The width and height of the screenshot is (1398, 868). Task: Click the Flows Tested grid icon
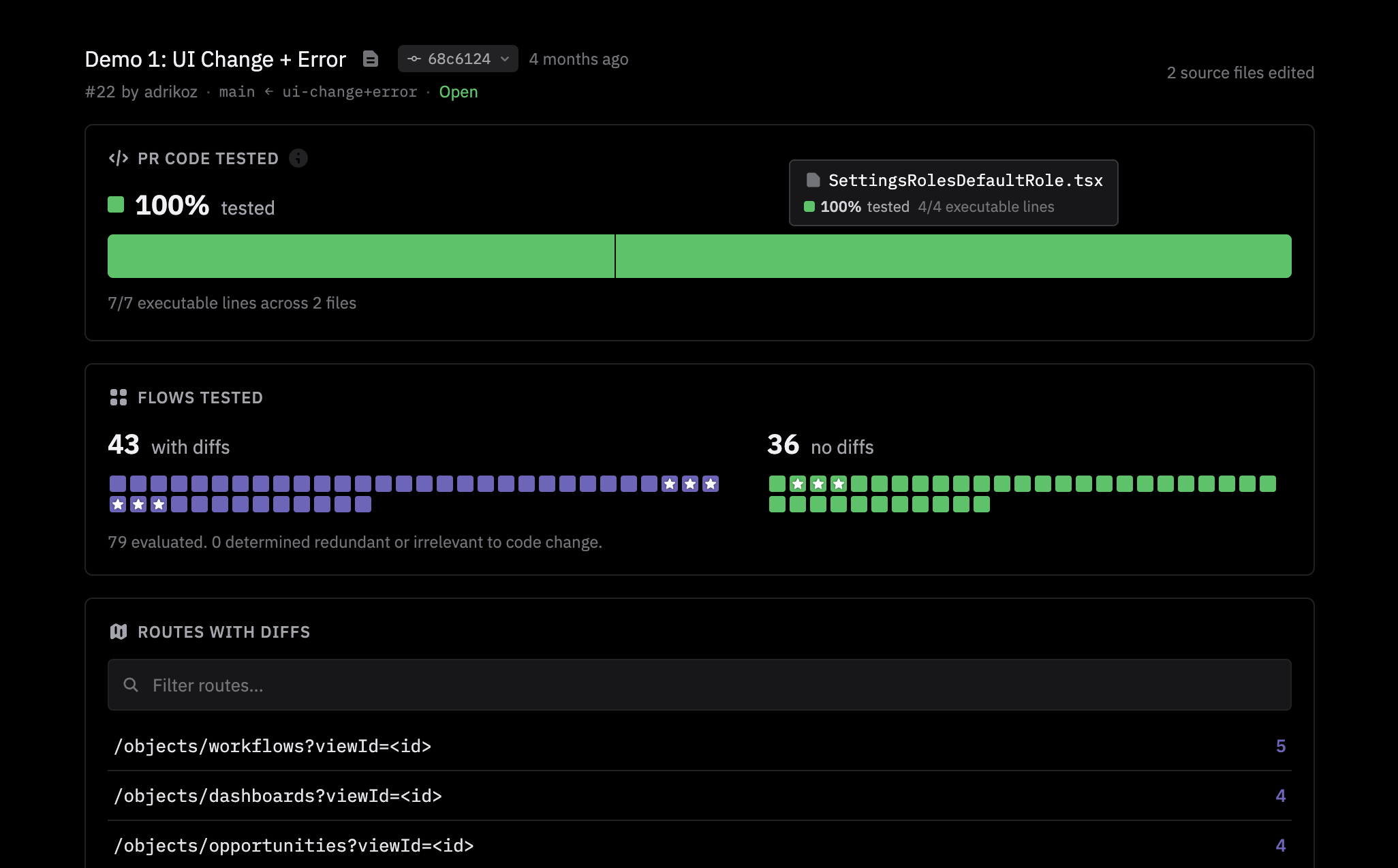pos(119,397)
